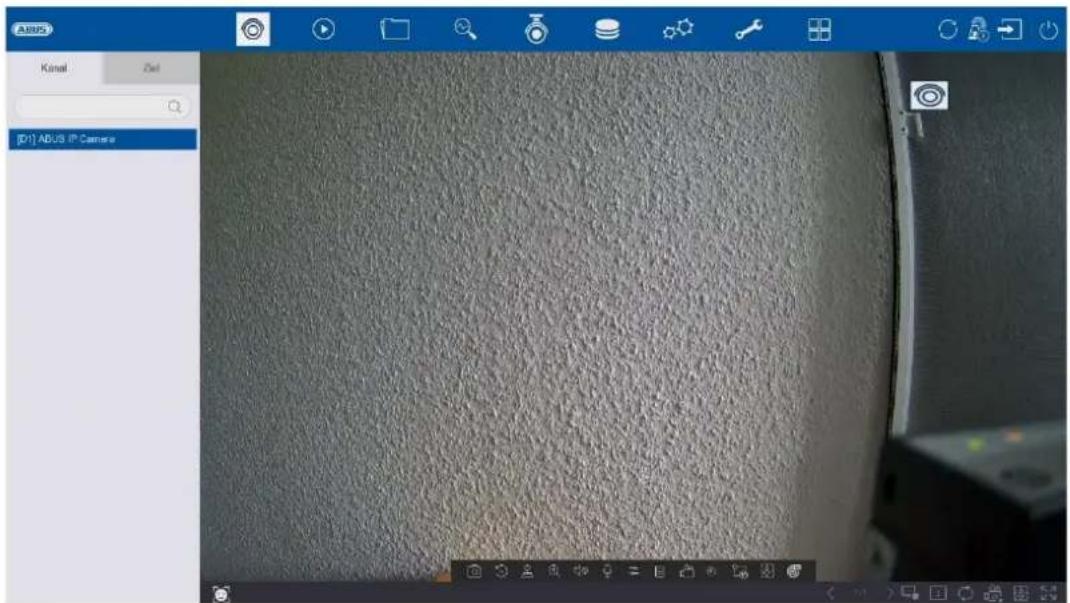Toggle the microphone two-way audio icon
The height and width of the screenshot is (603, 1070).
coord(607,572)
